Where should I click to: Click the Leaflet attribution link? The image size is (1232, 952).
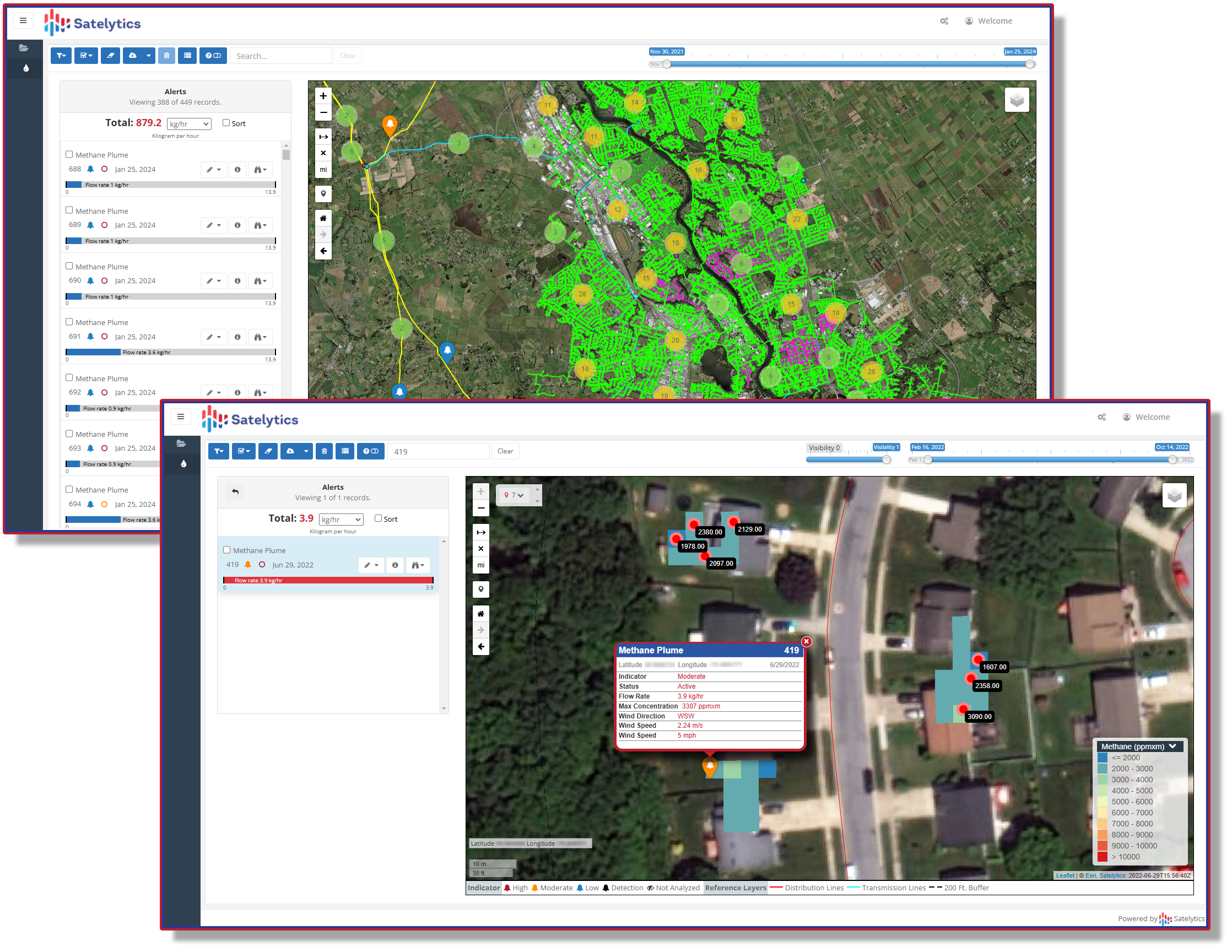coord(1065,876)
